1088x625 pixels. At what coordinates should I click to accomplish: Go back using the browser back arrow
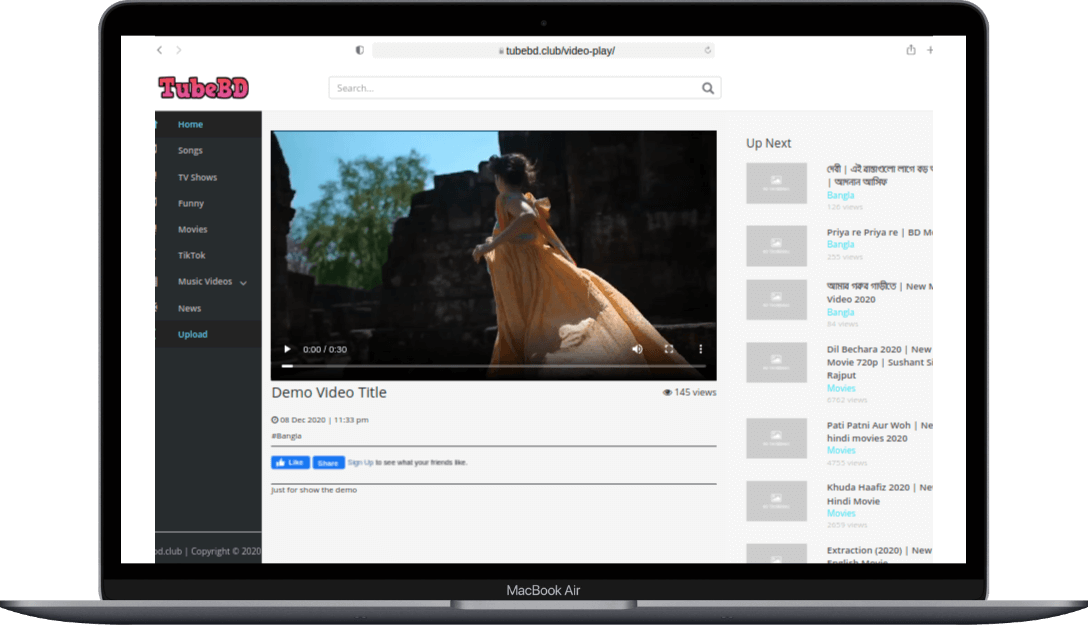click(160, 50)
